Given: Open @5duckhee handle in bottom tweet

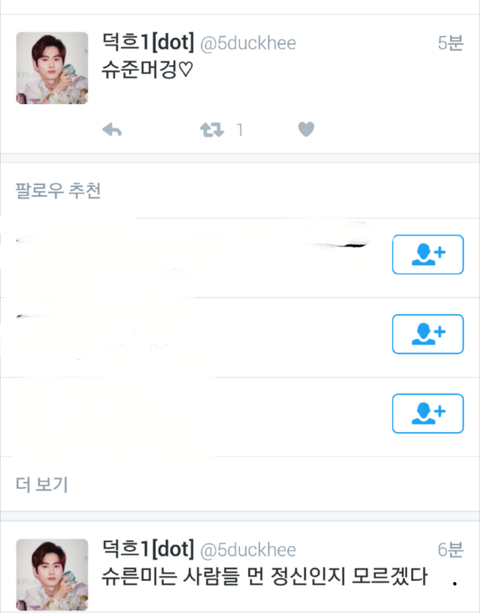Looking at the screenshot, I should pos(248,550).
